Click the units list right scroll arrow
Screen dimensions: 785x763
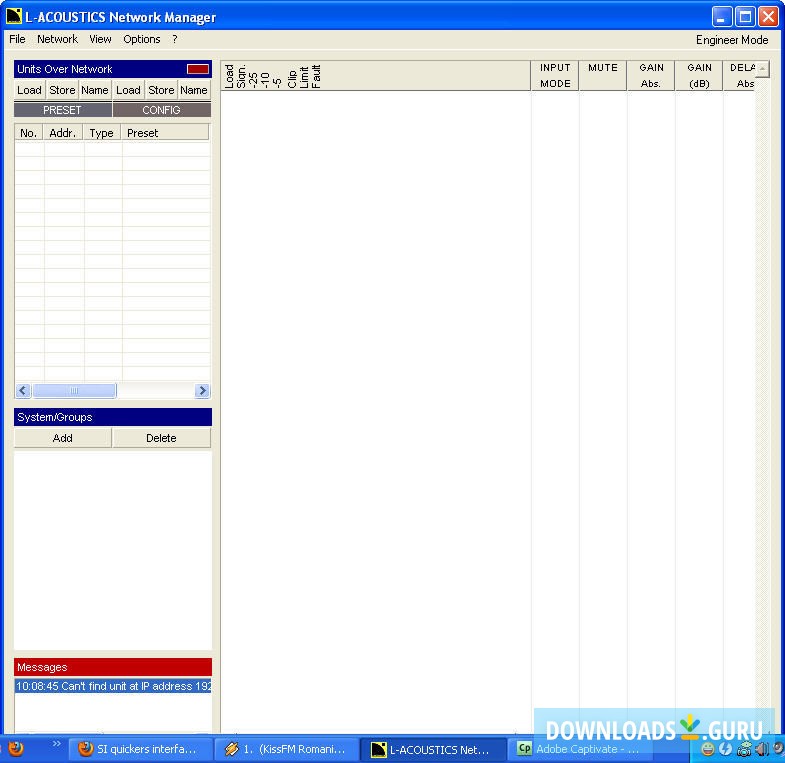click(202, 391)
